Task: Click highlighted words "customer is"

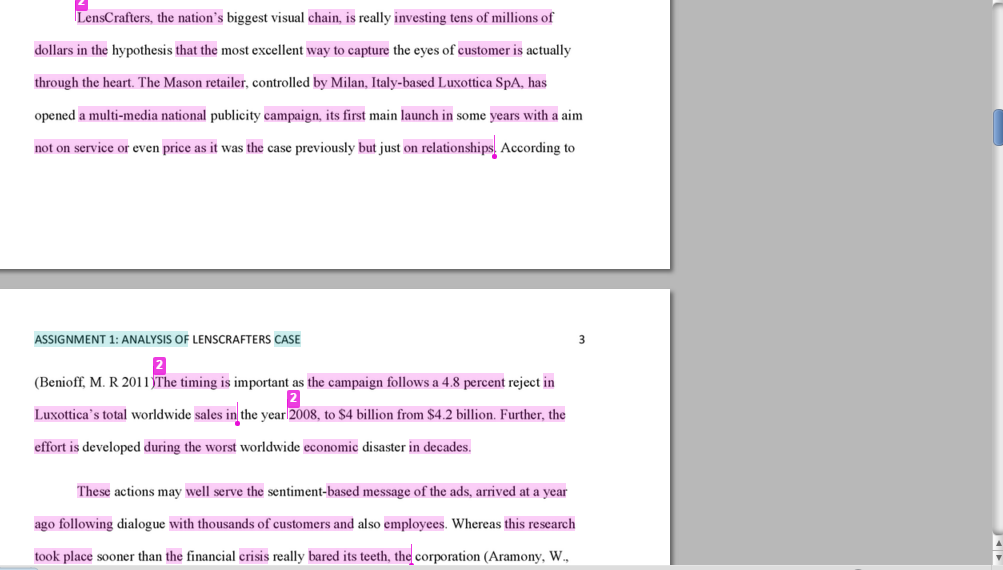Action: (490, 50)
